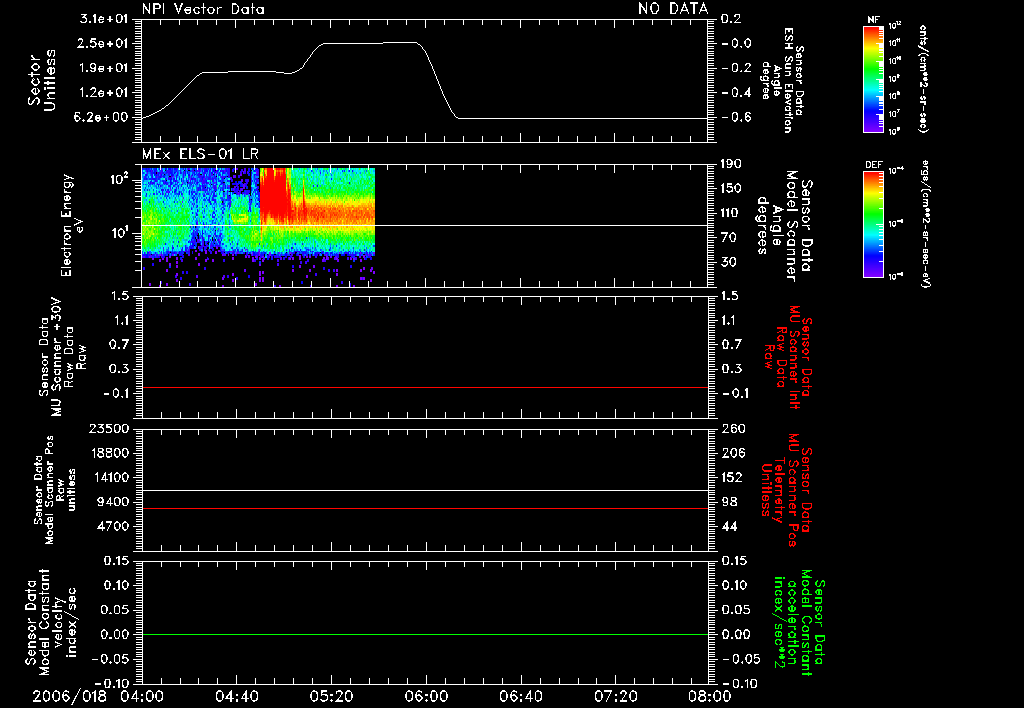
Task: Click the 08:00 end time label
Action: pos(709,696)
